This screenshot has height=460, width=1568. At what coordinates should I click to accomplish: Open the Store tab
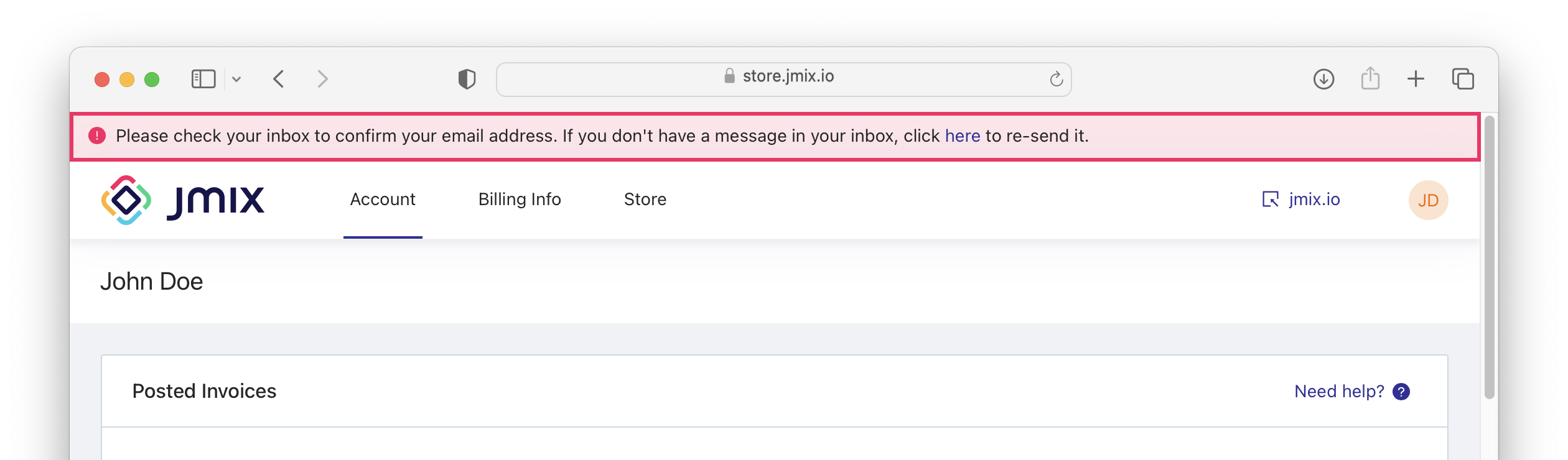[645, 200]
